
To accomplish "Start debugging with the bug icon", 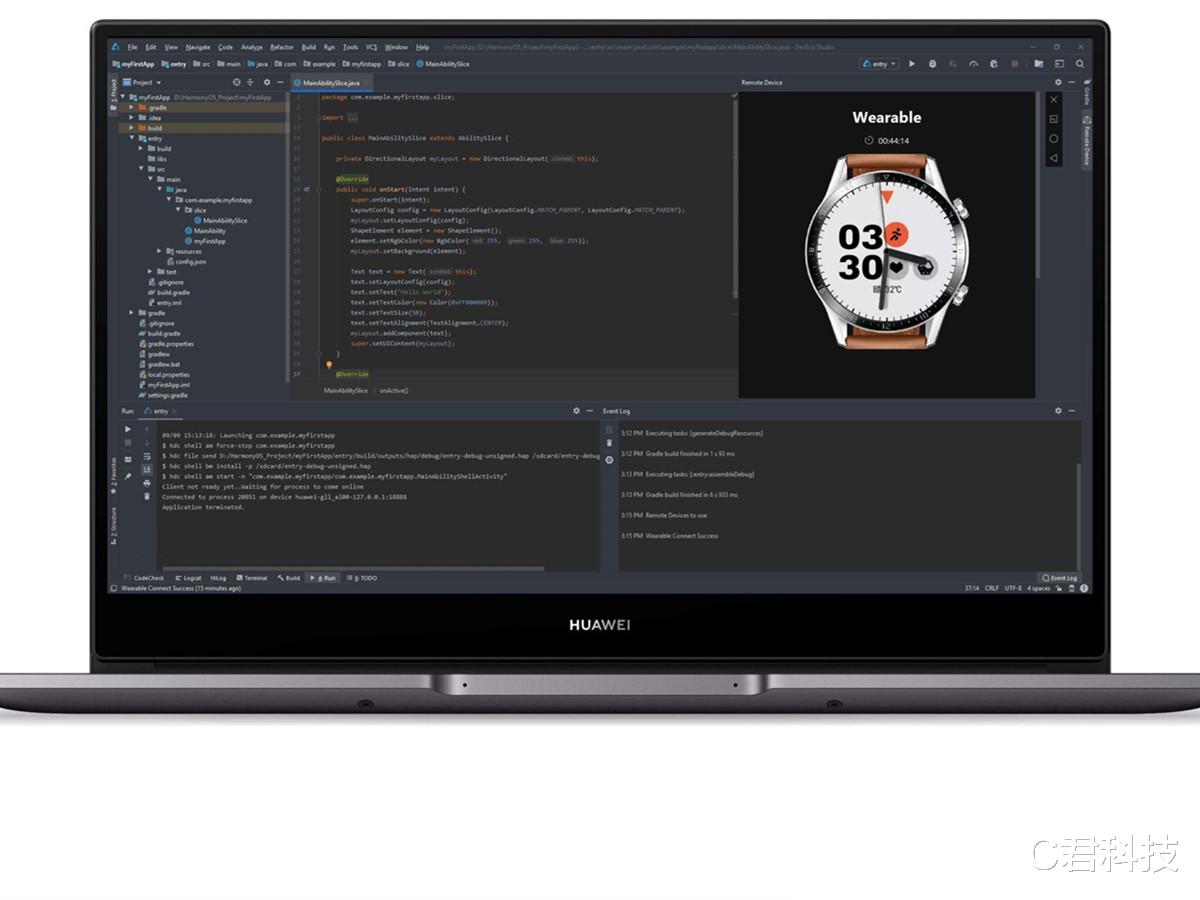I will click(932, 64).
